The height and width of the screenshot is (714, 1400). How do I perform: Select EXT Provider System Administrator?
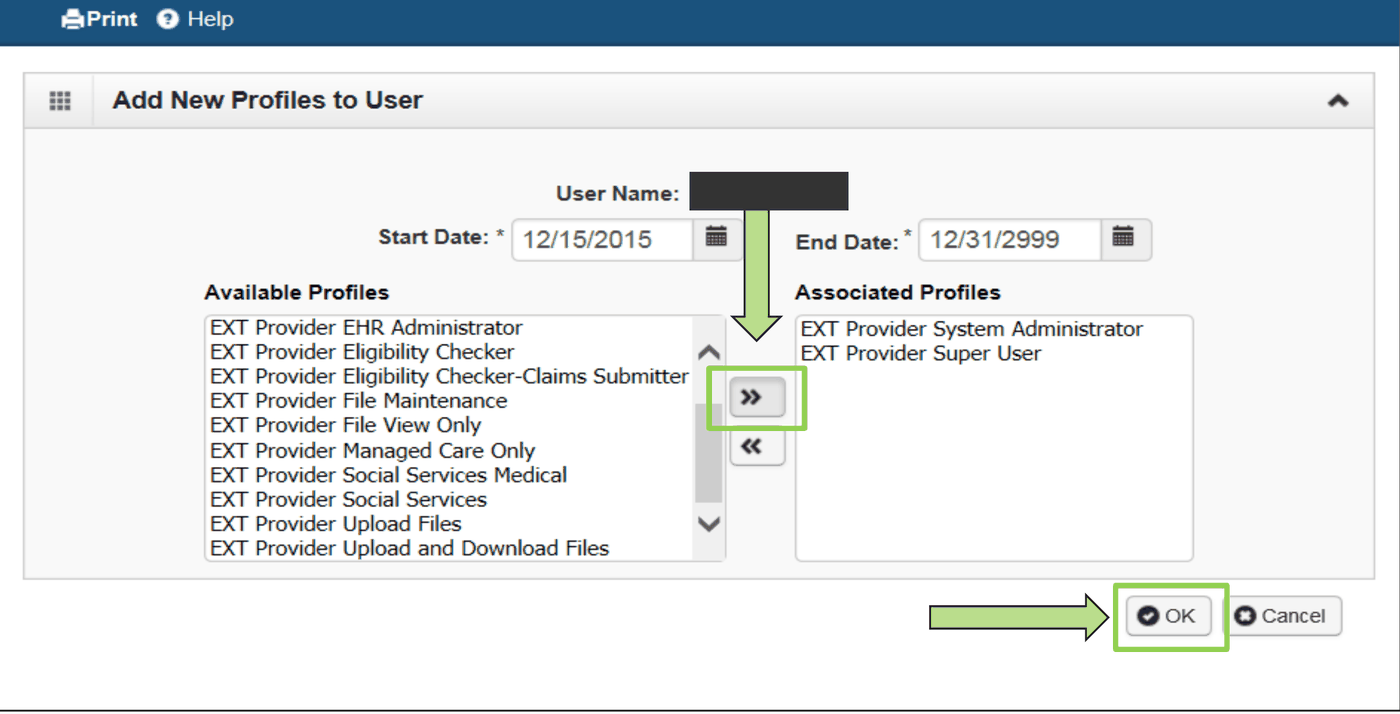click(971, 329)
